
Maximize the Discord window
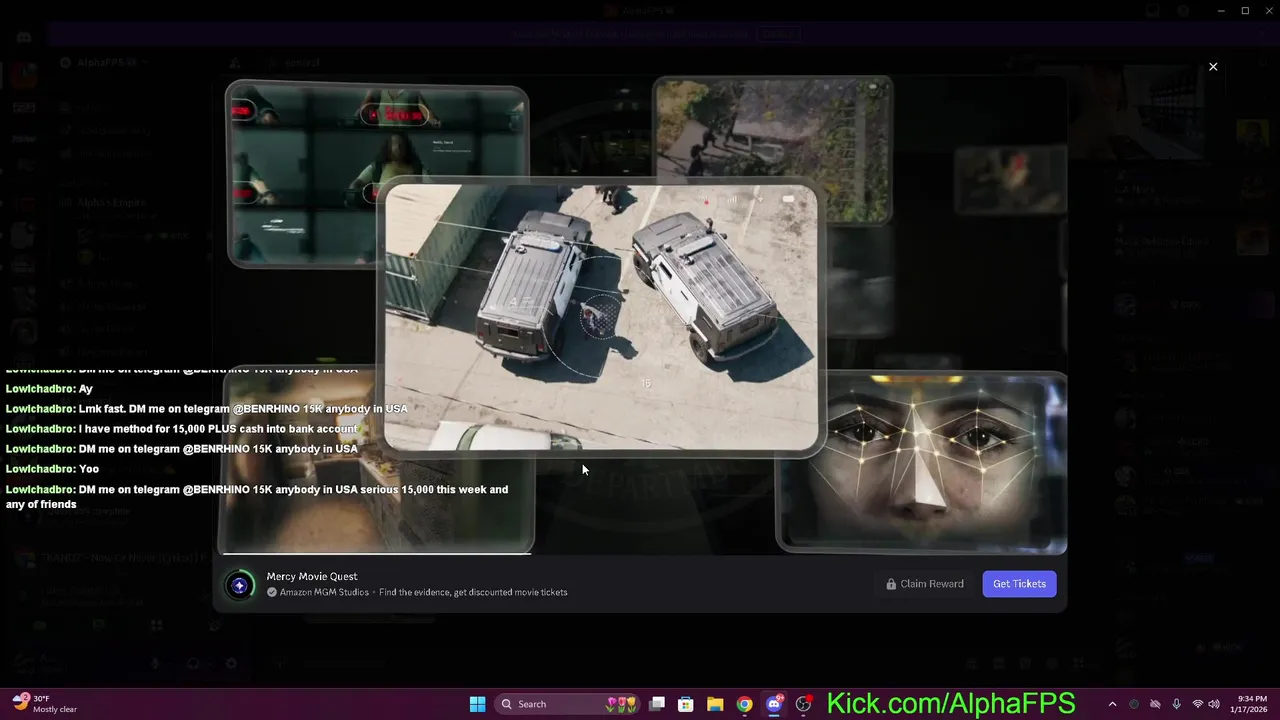pyautogui.click(x=1245, y=11)
